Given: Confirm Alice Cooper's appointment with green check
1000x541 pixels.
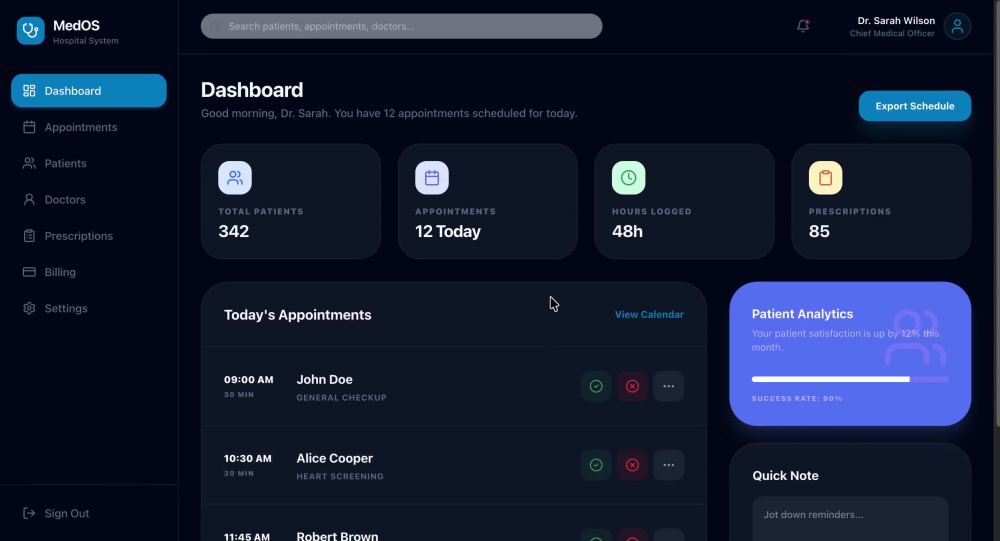Looking at the screenshot, I should click(x=596, y=465).
